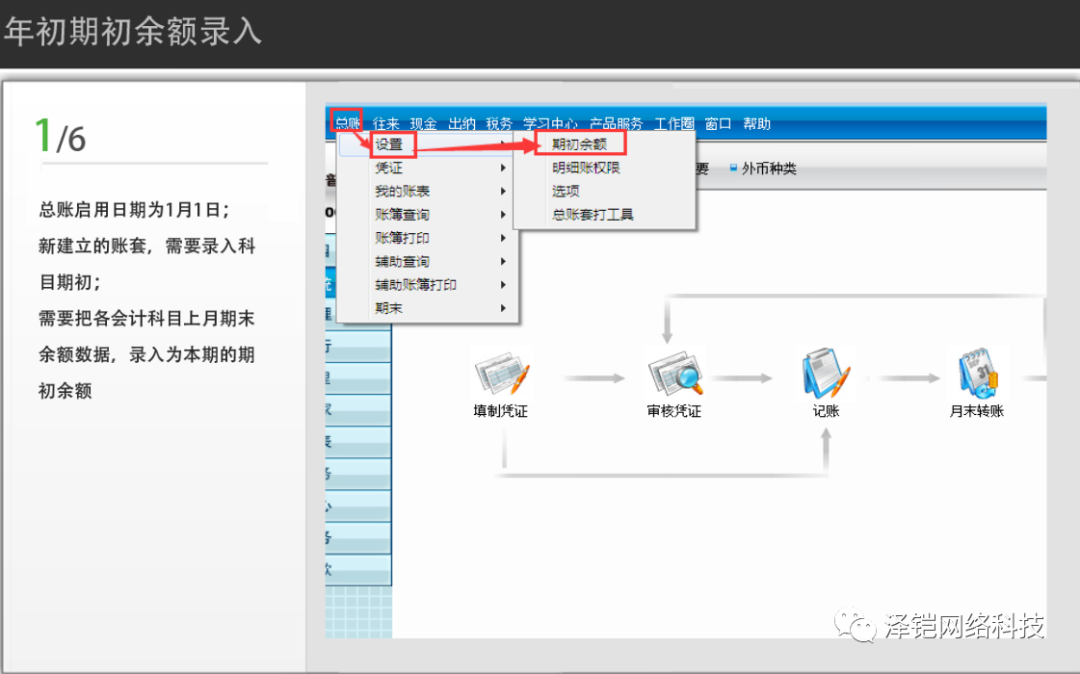Image resolution: width=1080 pixels, height=674 pixels.
Task: Open the 往来 menu
Action: click(x=386, y=123)
